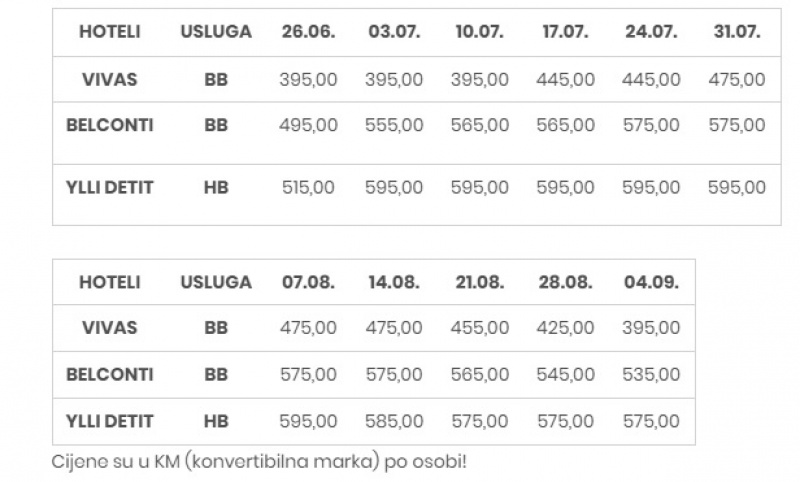Image resolution: width=800 pixels, height=482 pixels.
Task: Click the 07.08. date column header
Action: 308,282
